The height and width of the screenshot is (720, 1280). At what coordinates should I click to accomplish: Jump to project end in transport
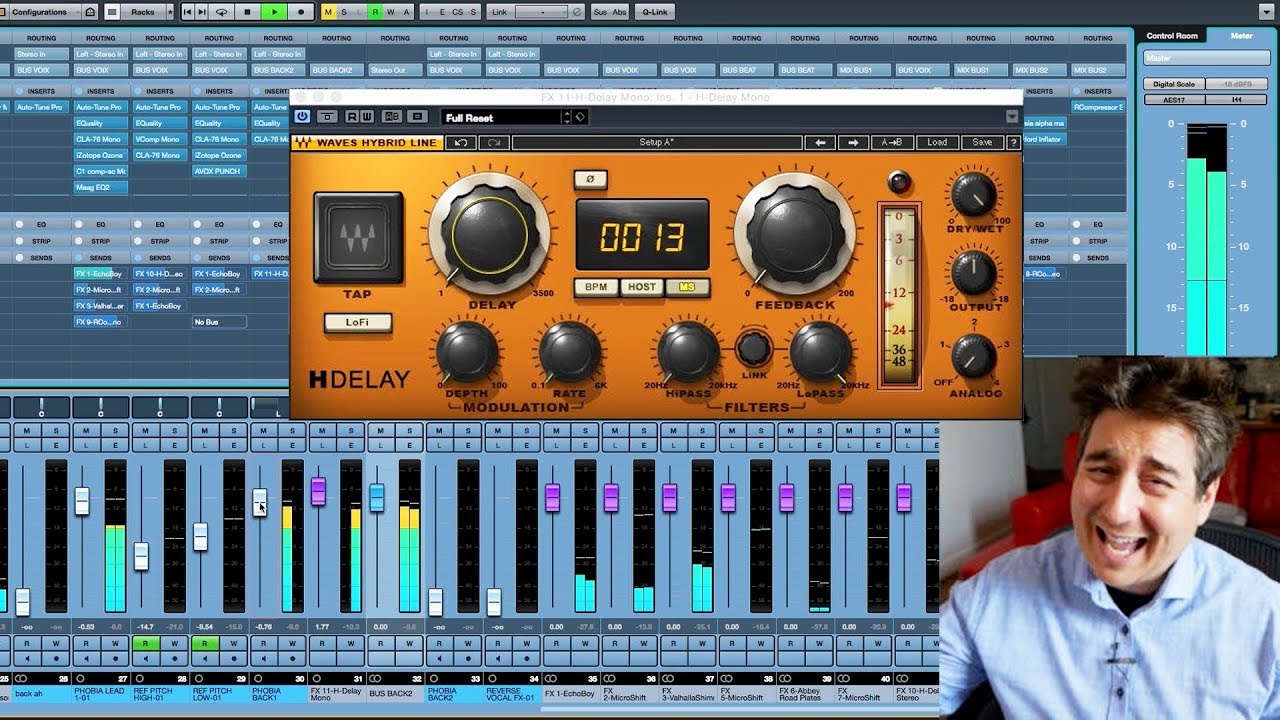[202, 12]
